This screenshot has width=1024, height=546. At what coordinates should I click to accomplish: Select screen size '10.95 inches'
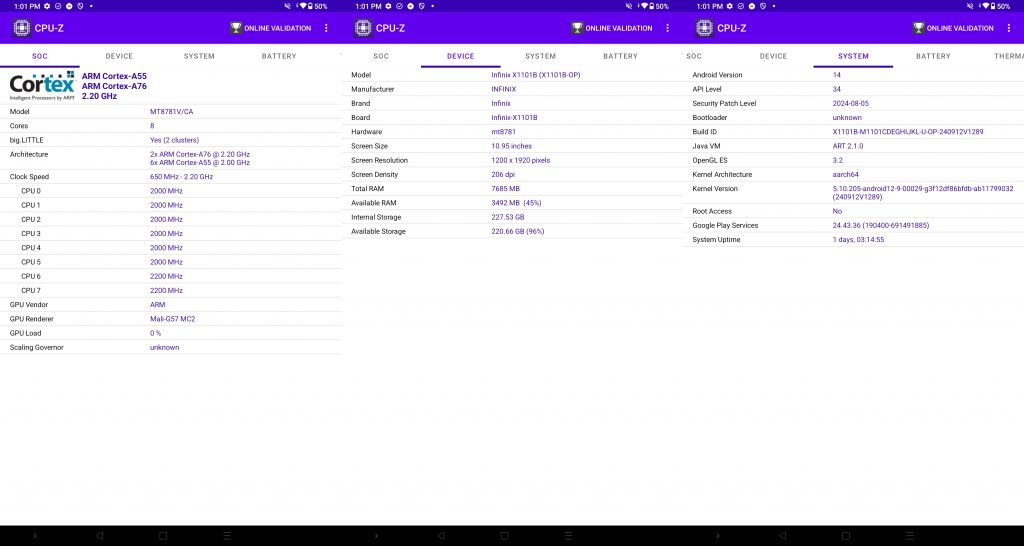511,146
